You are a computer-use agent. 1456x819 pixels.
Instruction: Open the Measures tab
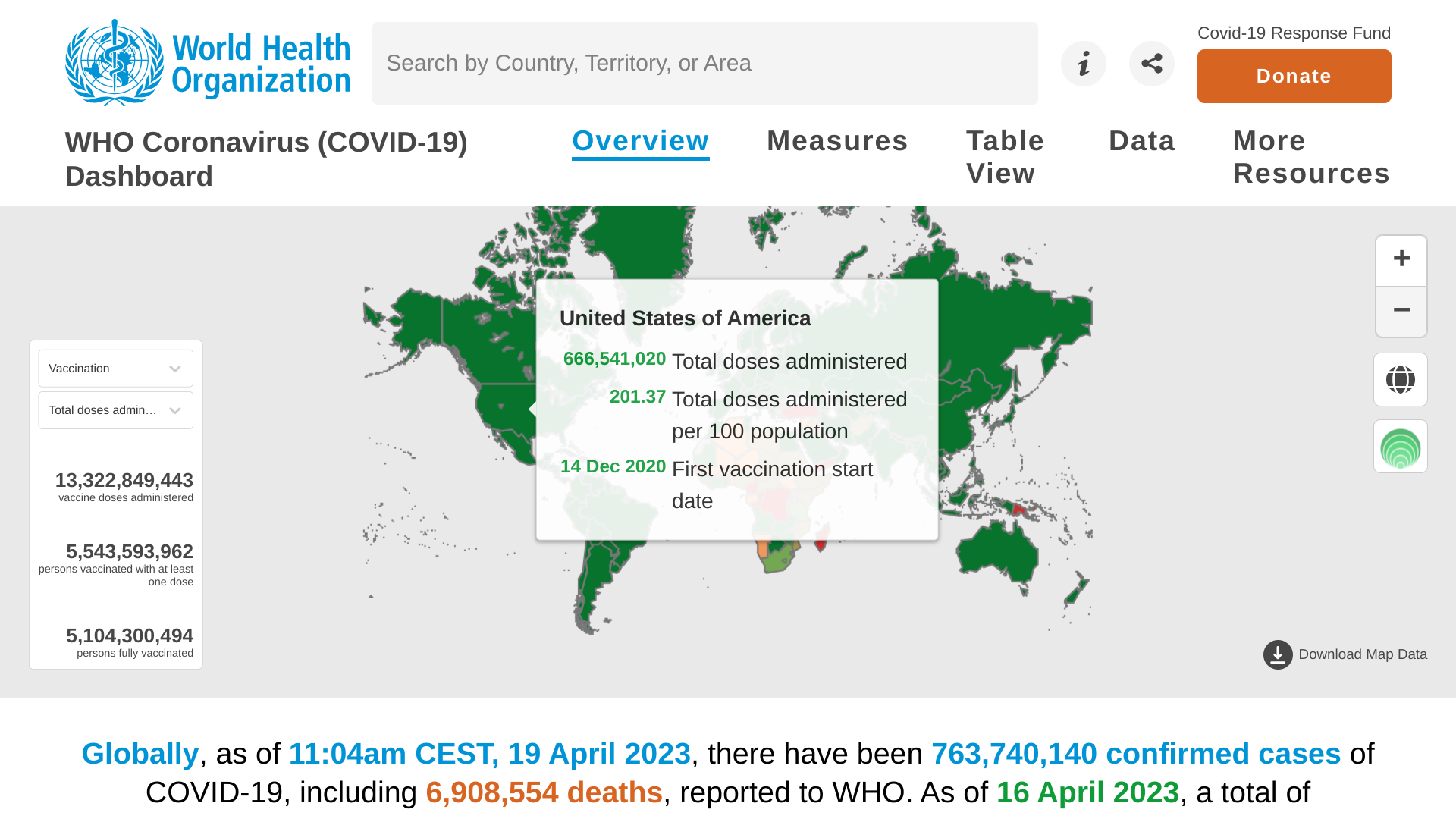tap(836, 141)
